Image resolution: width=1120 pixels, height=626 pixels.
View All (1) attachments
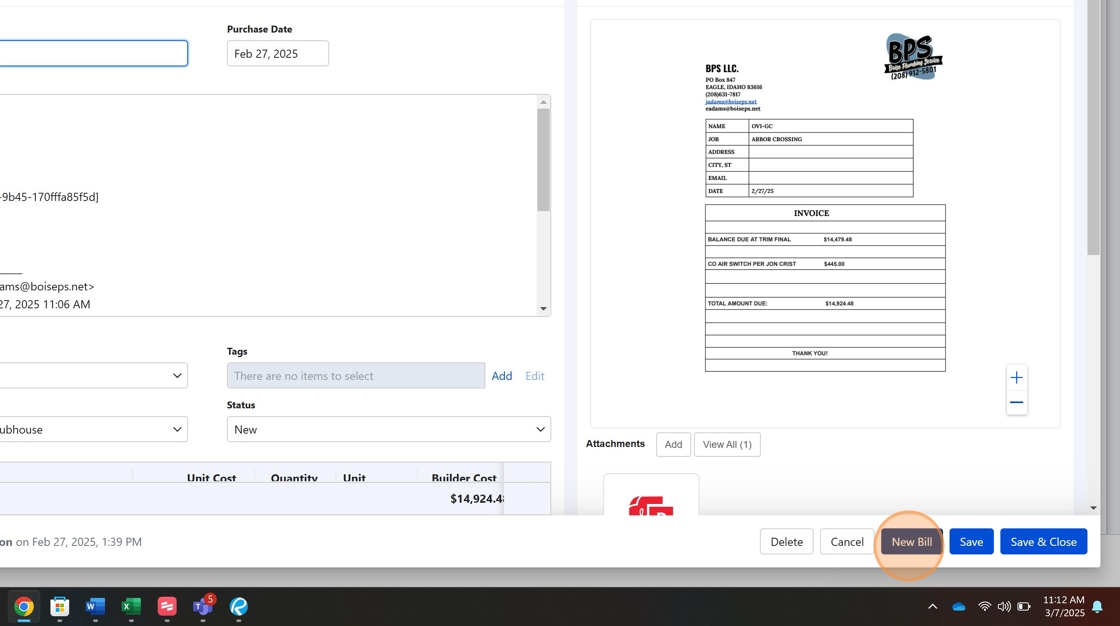click(x=727, y=444)
